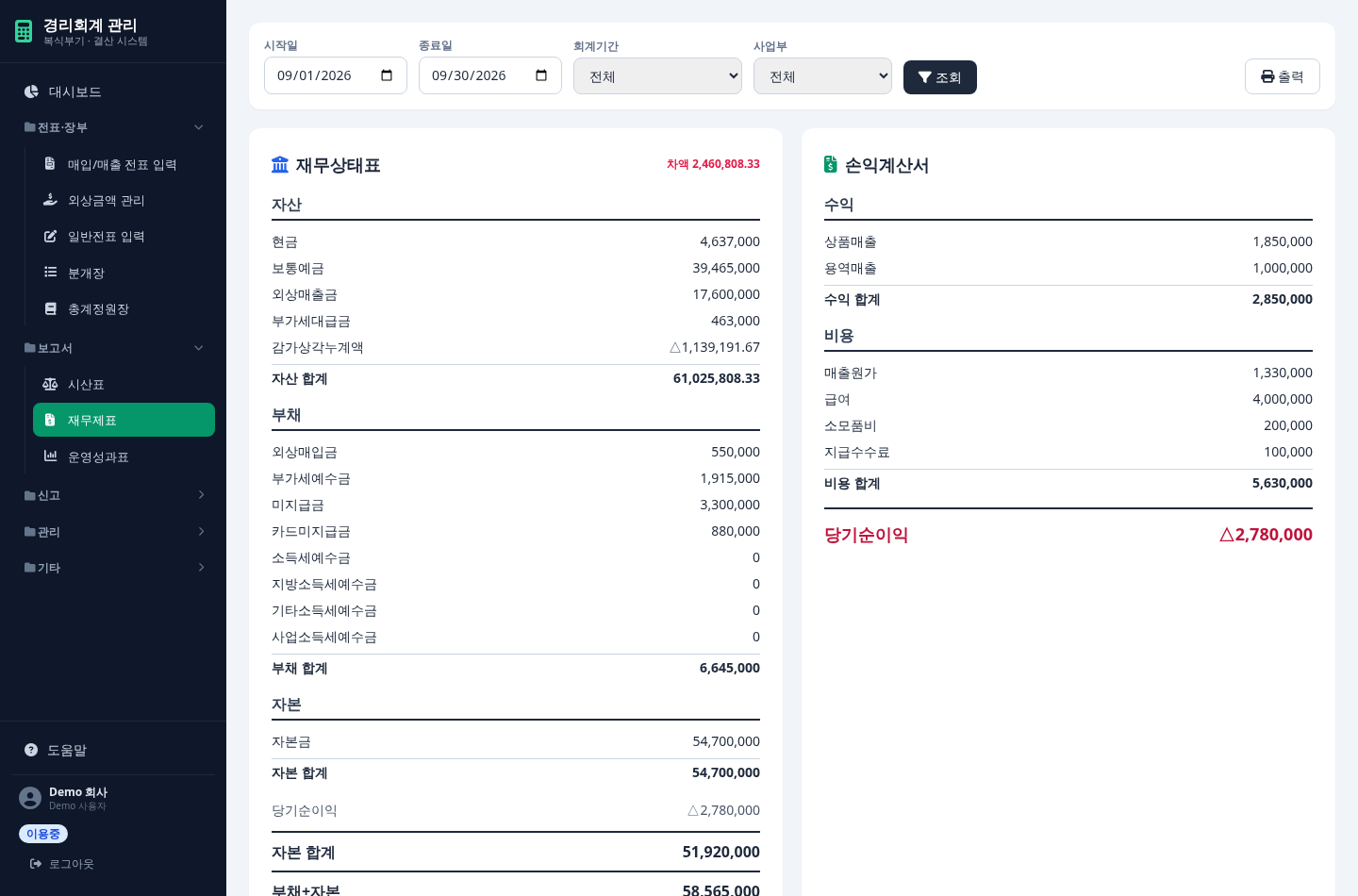Image resolution: width=1358 pixels, height=896 pixels.
Task: Open the 대시보드 menu item
Action: pyautogui.click(x=113, y=91)
